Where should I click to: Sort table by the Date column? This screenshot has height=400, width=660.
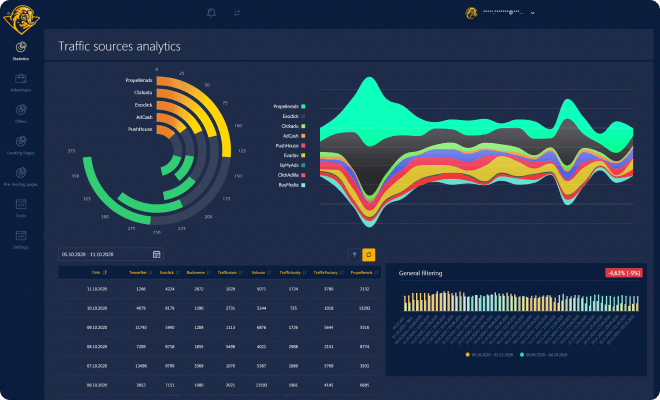click(97, 272)
